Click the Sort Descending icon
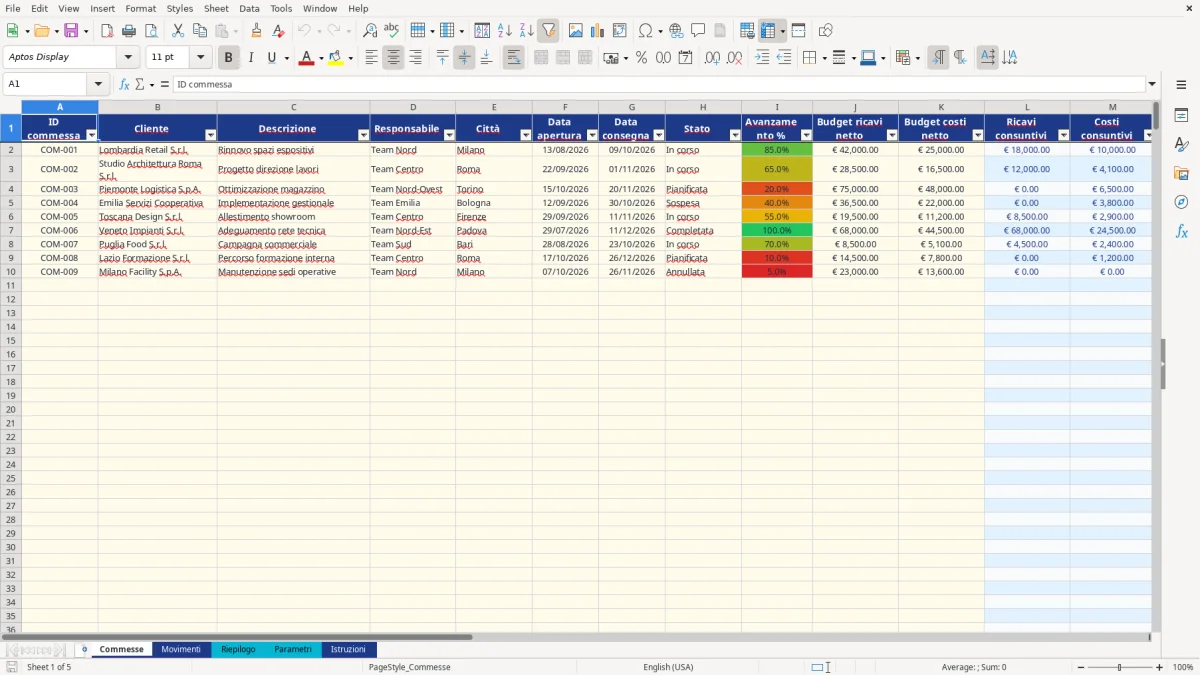The image size is (1200, 675). coord(527,31)
